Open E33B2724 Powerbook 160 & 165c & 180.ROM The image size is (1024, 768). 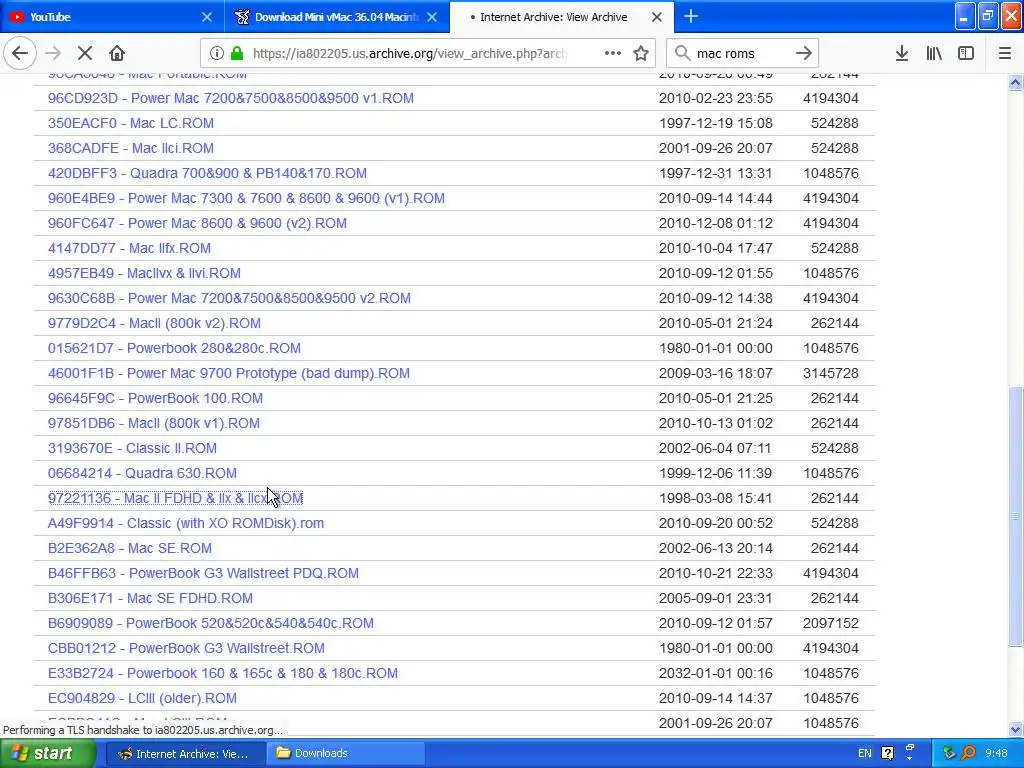coord(223,673)
